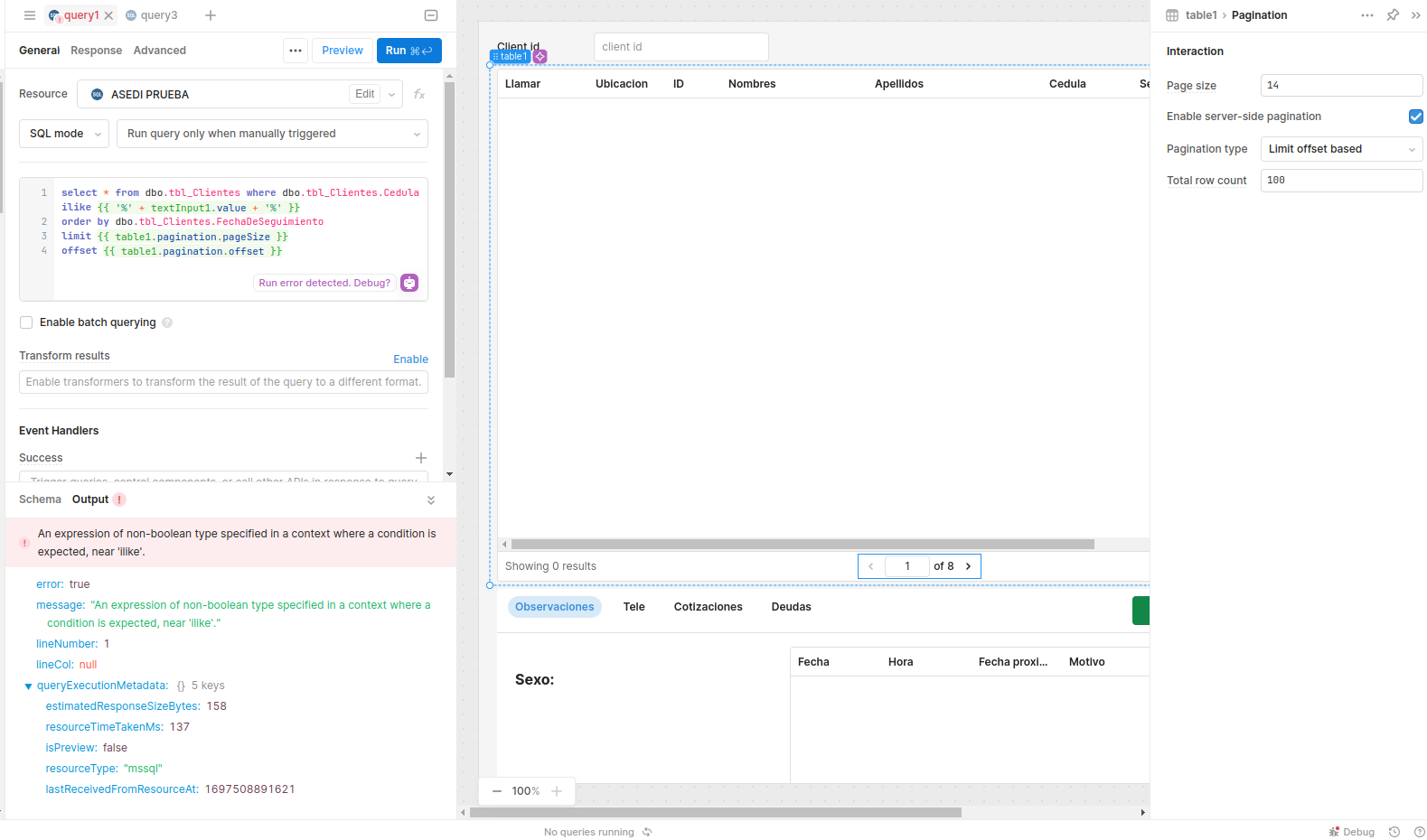Open the Deudas tab
The width and height of the screenshot is (1427, 840).
pyautogui.click(x=792, y=607)
